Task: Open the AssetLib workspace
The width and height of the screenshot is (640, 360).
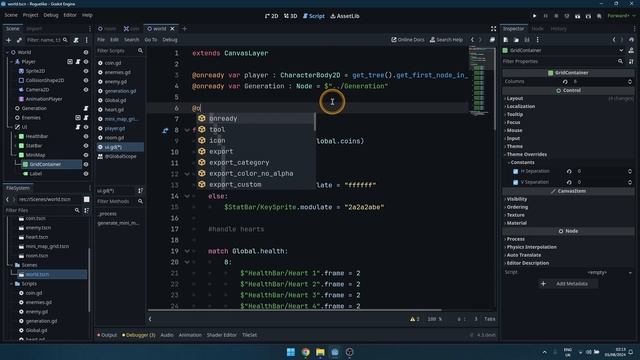Action: [345, 16]
